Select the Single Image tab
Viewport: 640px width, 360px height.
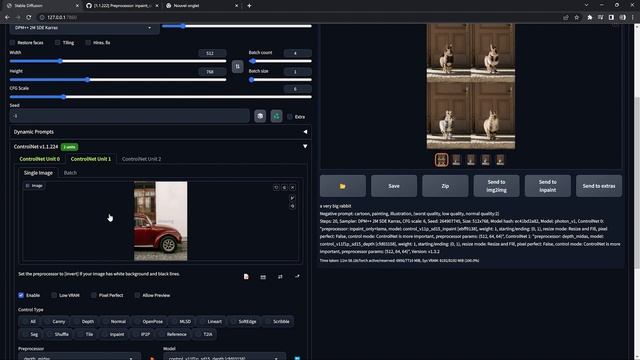(38, 173)
